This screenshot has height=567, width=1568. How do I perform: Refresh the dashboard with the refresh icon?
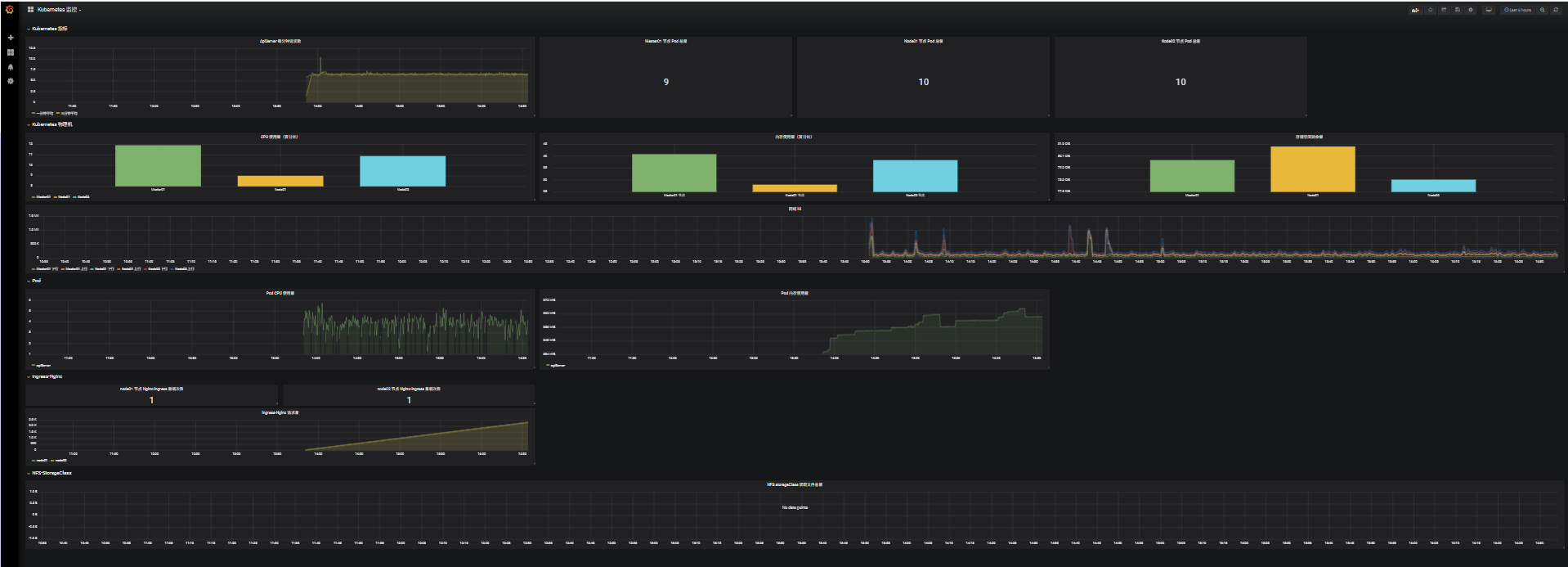pos(1556,10)
